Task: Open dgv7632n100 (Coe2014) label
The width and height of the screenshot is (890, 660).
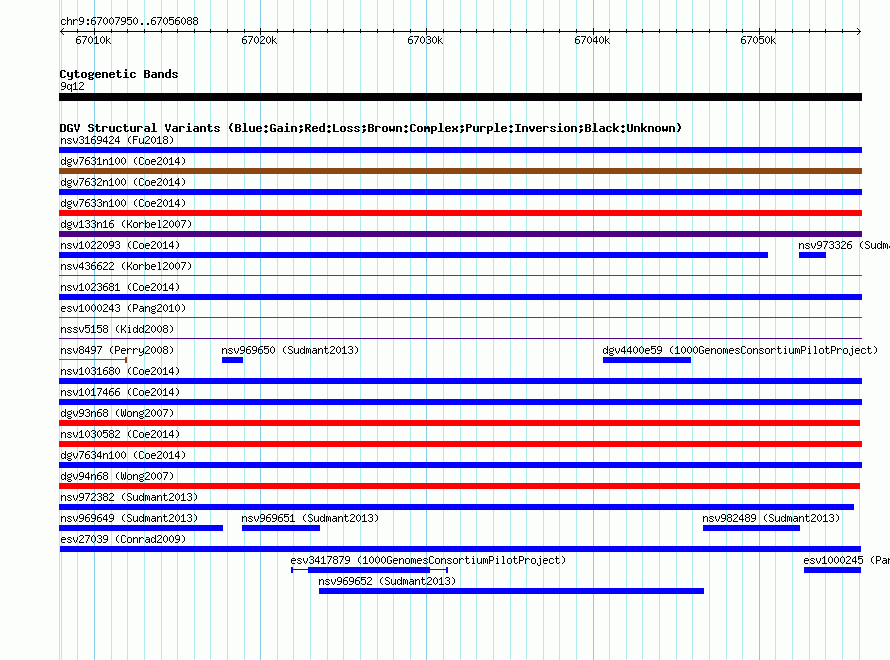Action: [x=123, y=182]
